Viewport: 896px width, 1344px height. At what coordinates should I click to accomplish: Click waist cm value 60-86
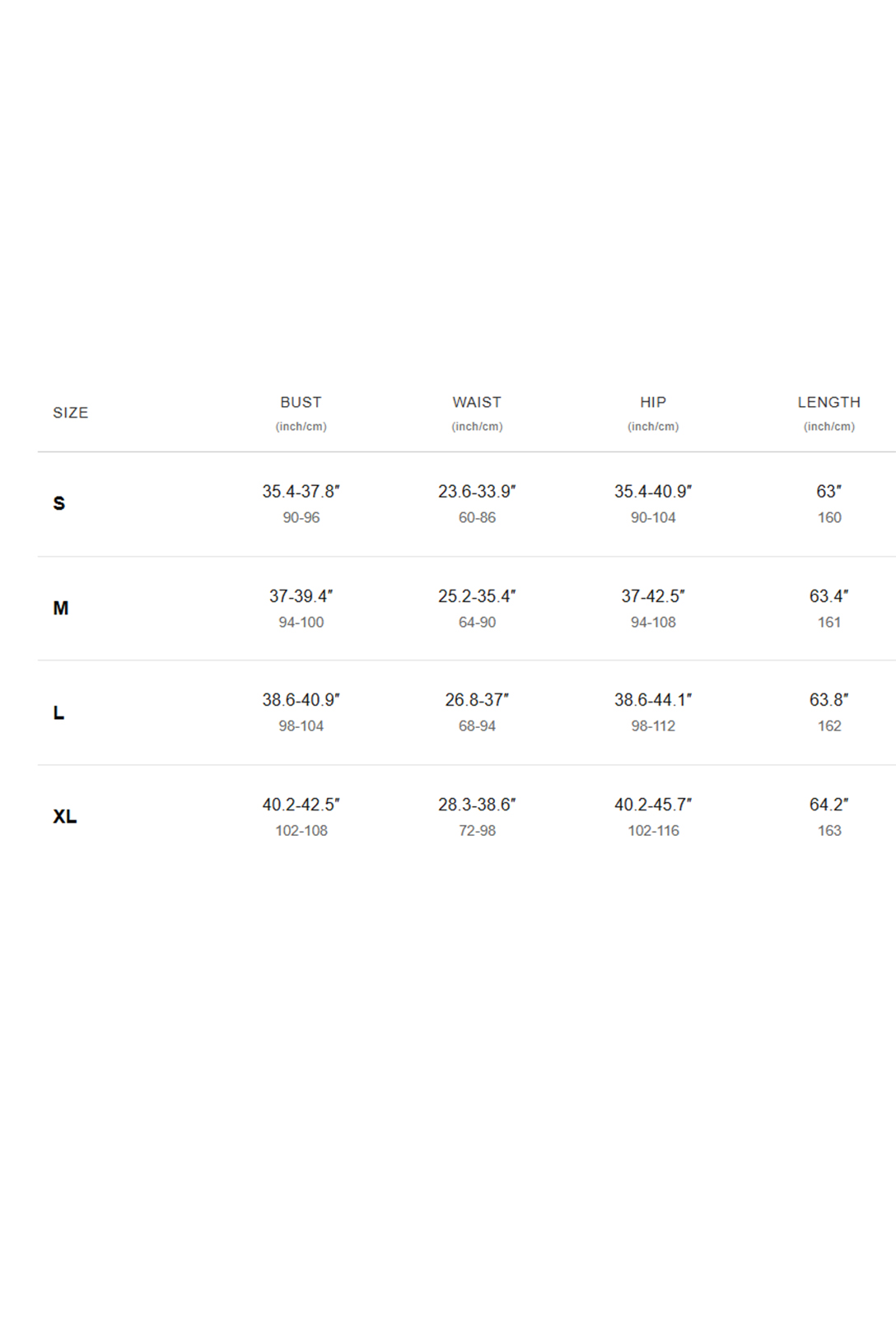coord(477,518)
